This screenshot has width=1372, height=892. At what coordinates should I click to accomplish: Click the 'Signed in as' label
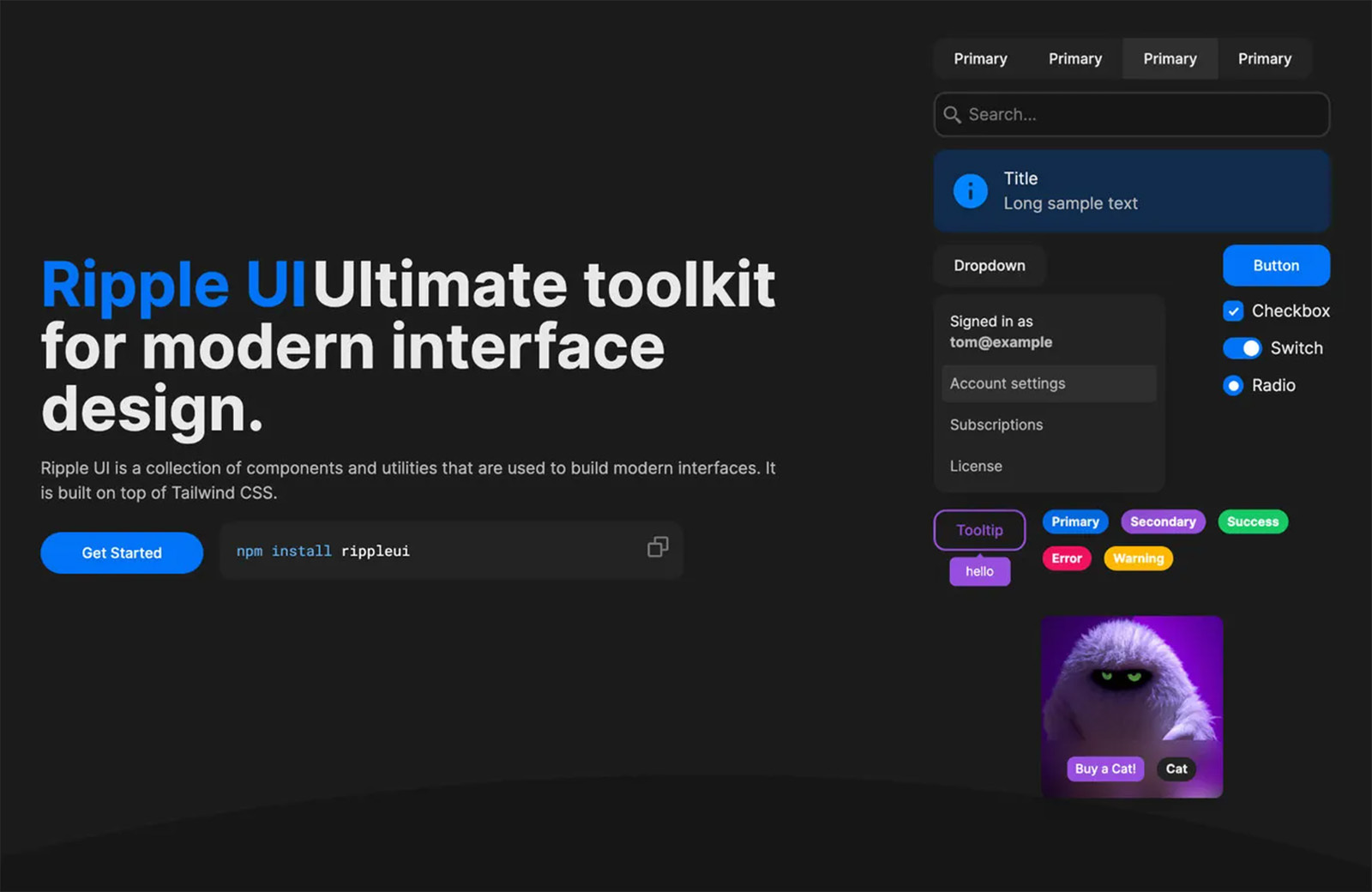tap(991, 322)
